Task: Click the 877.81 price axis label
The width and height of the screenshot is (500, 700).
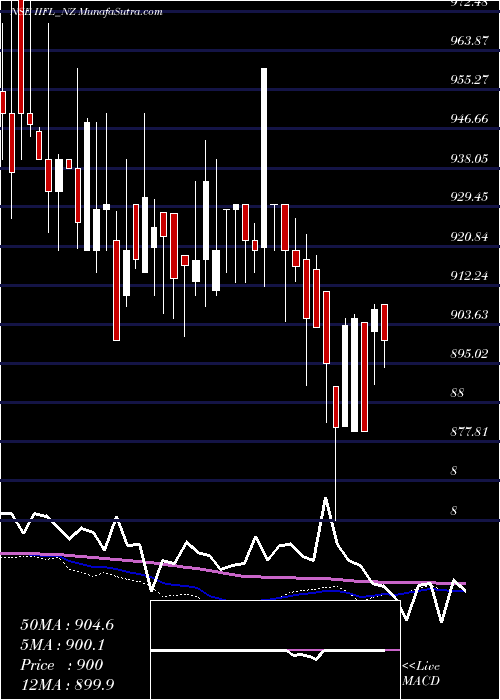Action: tap(469, 432)
